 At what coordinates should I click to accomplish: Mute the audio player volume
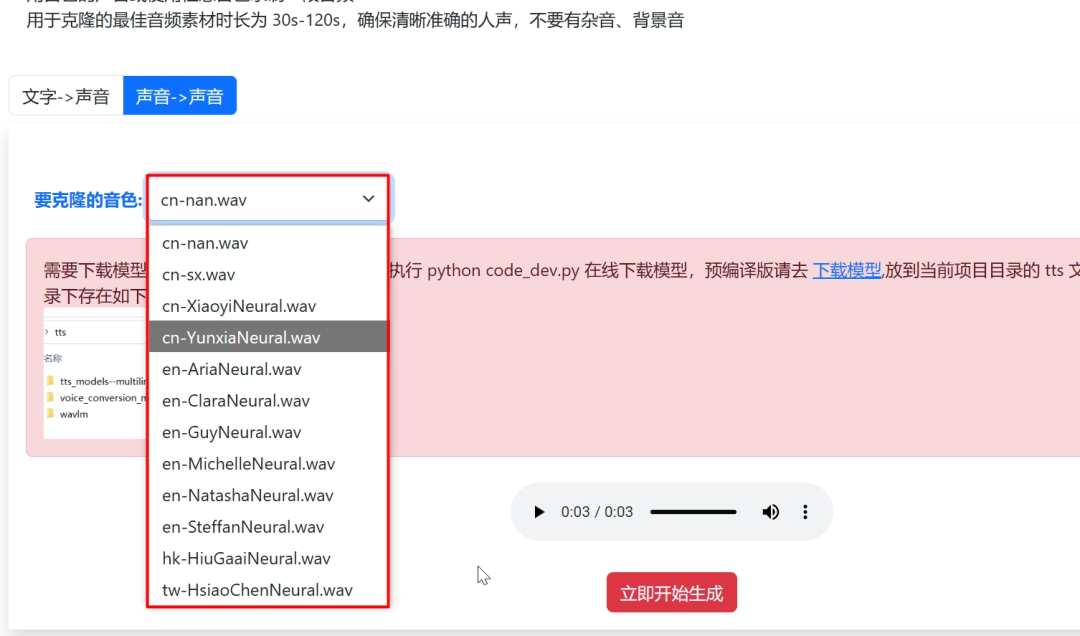coord(770,511)
